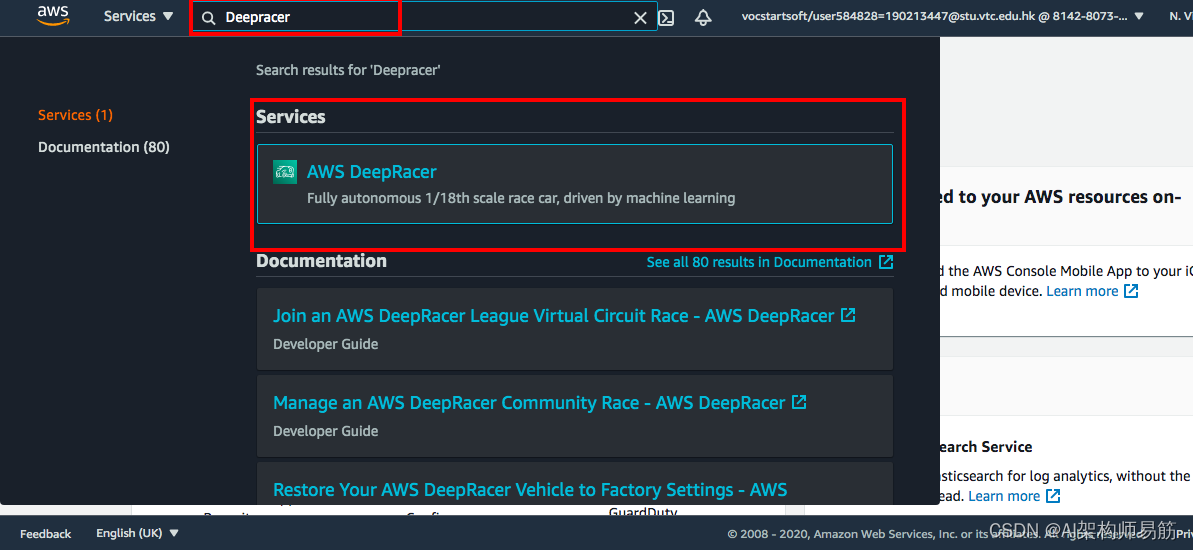Click the Services section heading
This screenshot has width=1193, height=550.
(x=291, y=117)
